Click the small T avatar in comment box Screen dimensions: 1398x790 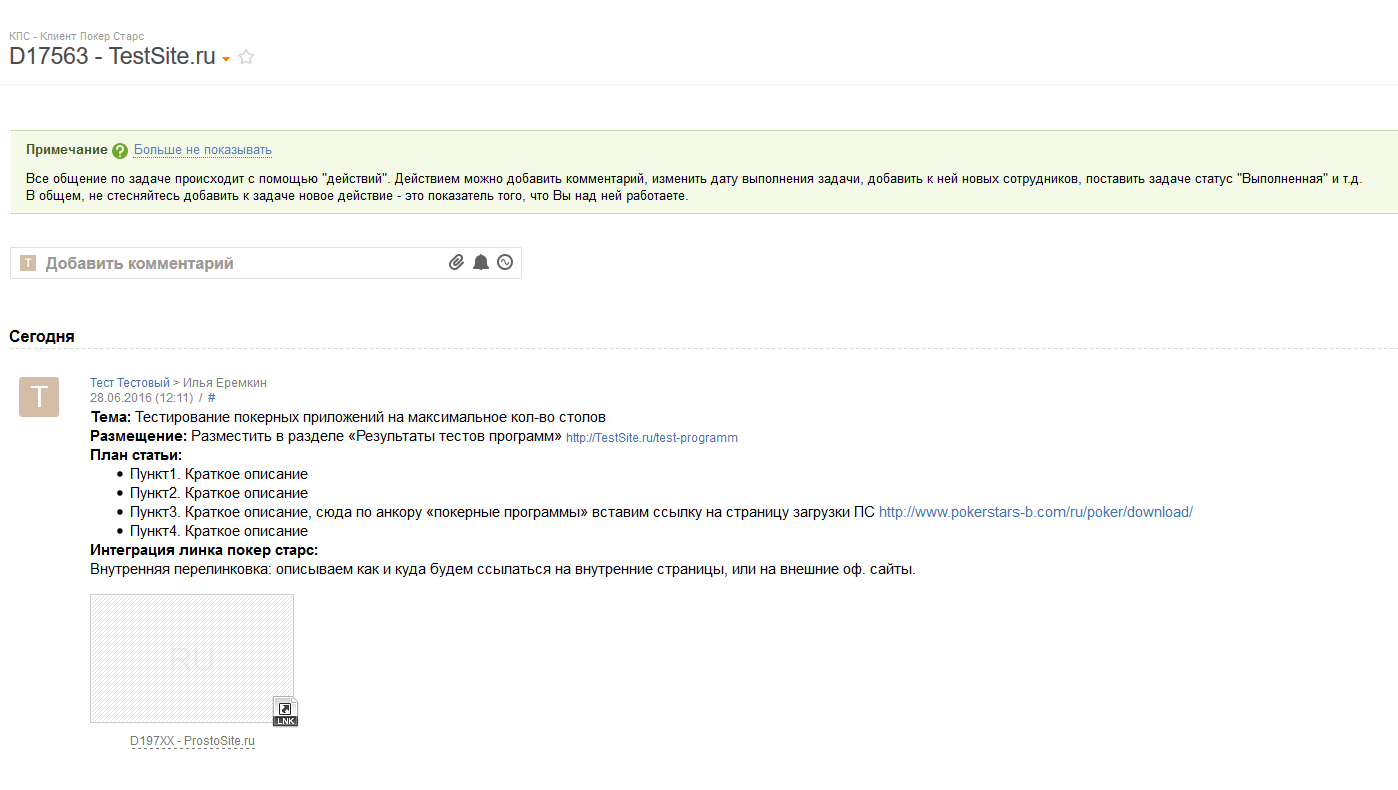tap(28, 263)
